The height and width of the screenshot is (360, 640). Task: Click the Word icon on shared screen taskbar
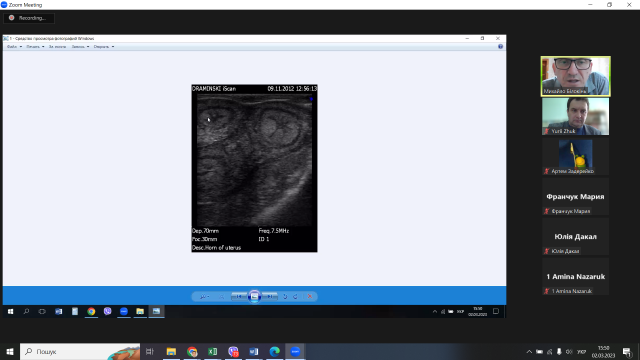(x=59, y=311)
